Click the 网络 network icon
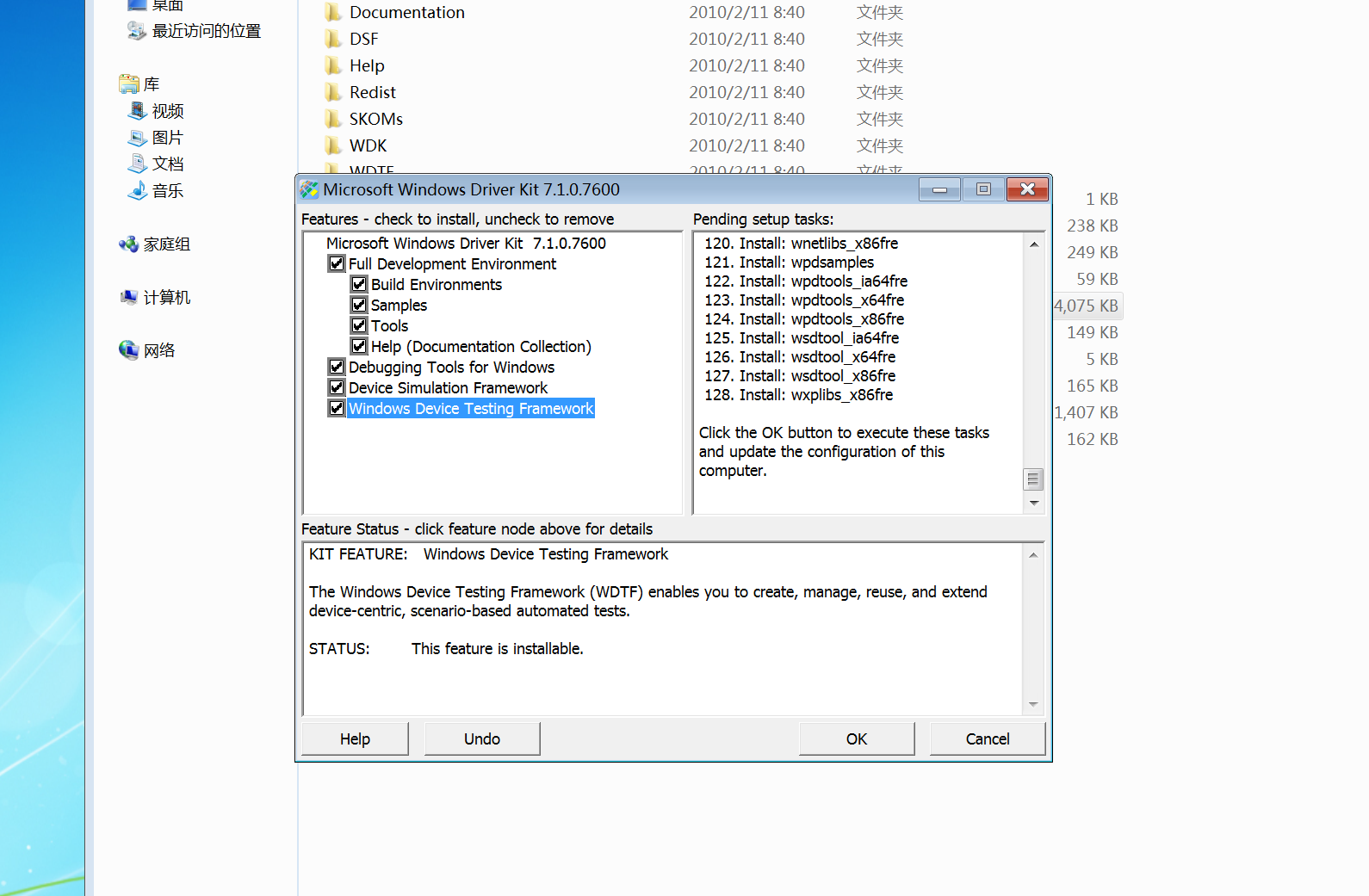The width and height of the screenshot is (1369, 896). (129, 350)
